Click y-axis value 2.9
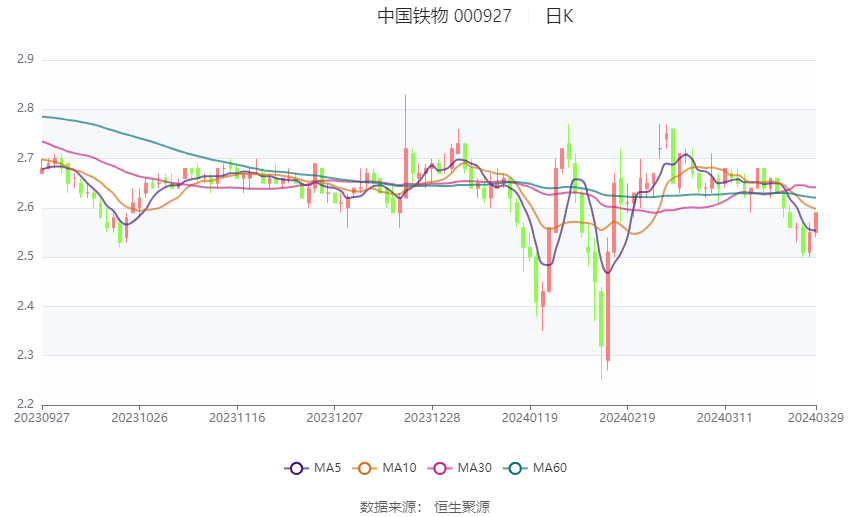850x517 pixels. [x=25, y=59]
